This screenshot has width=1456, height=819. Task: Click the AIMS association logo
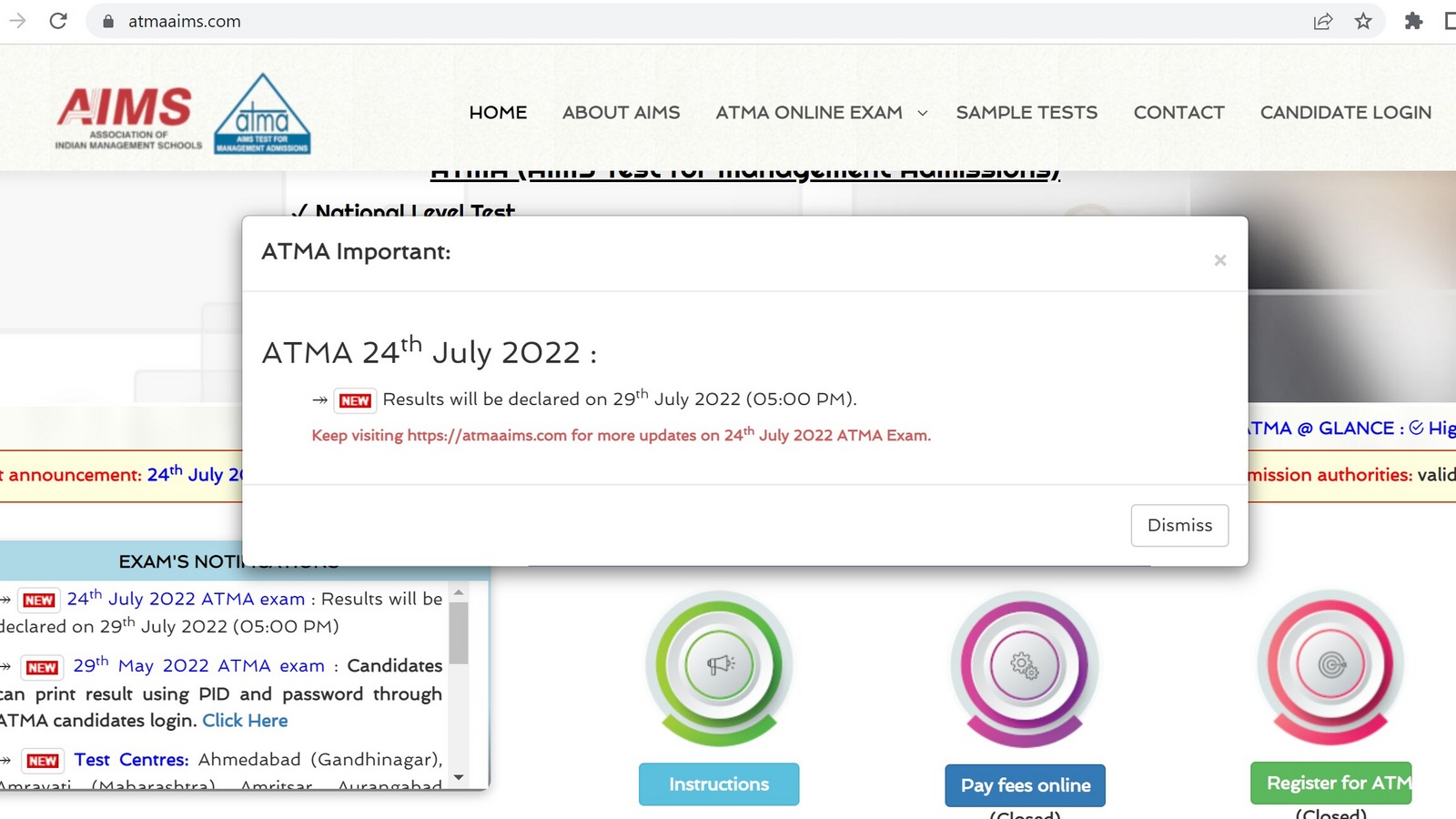coord(127,117)
